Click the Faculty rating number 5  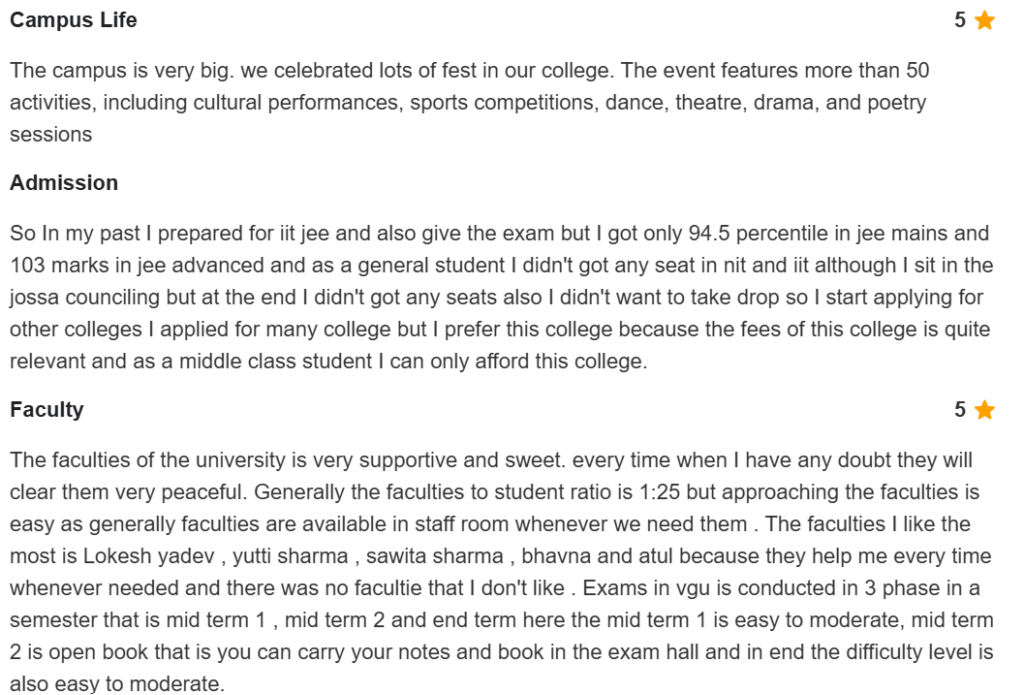tap(960, 410)
